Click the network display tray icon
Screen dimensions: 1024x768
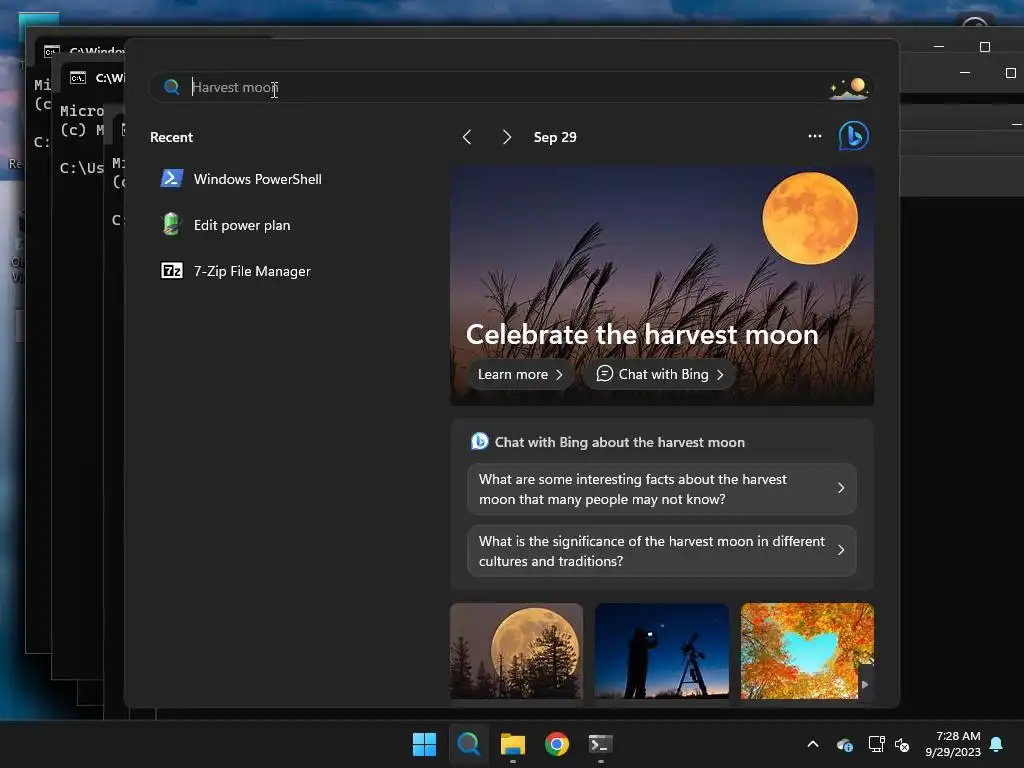[876, 744]
